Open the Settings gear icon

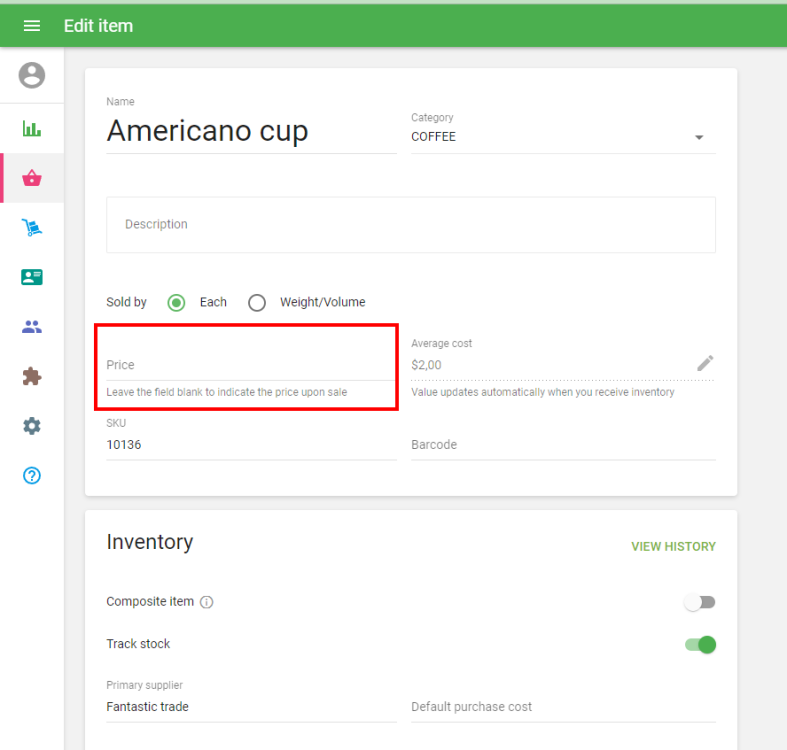pyautogui.click(x=32, y=426)
